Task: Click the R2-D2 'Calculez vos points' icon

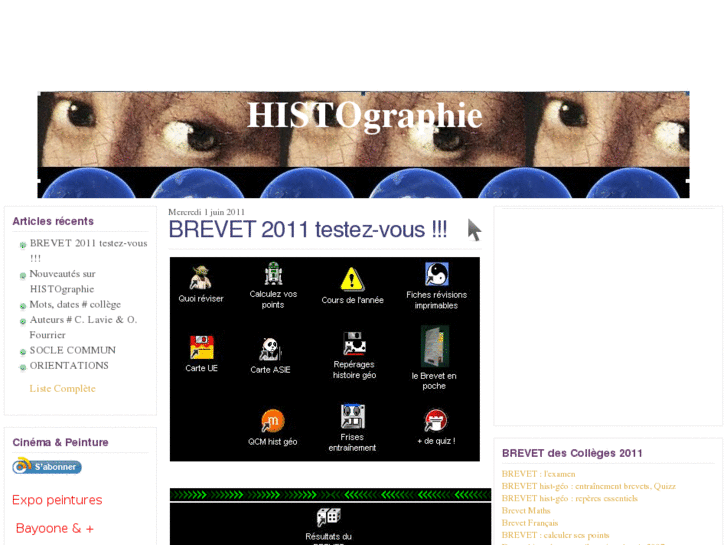Action: (x=273, y=274)
